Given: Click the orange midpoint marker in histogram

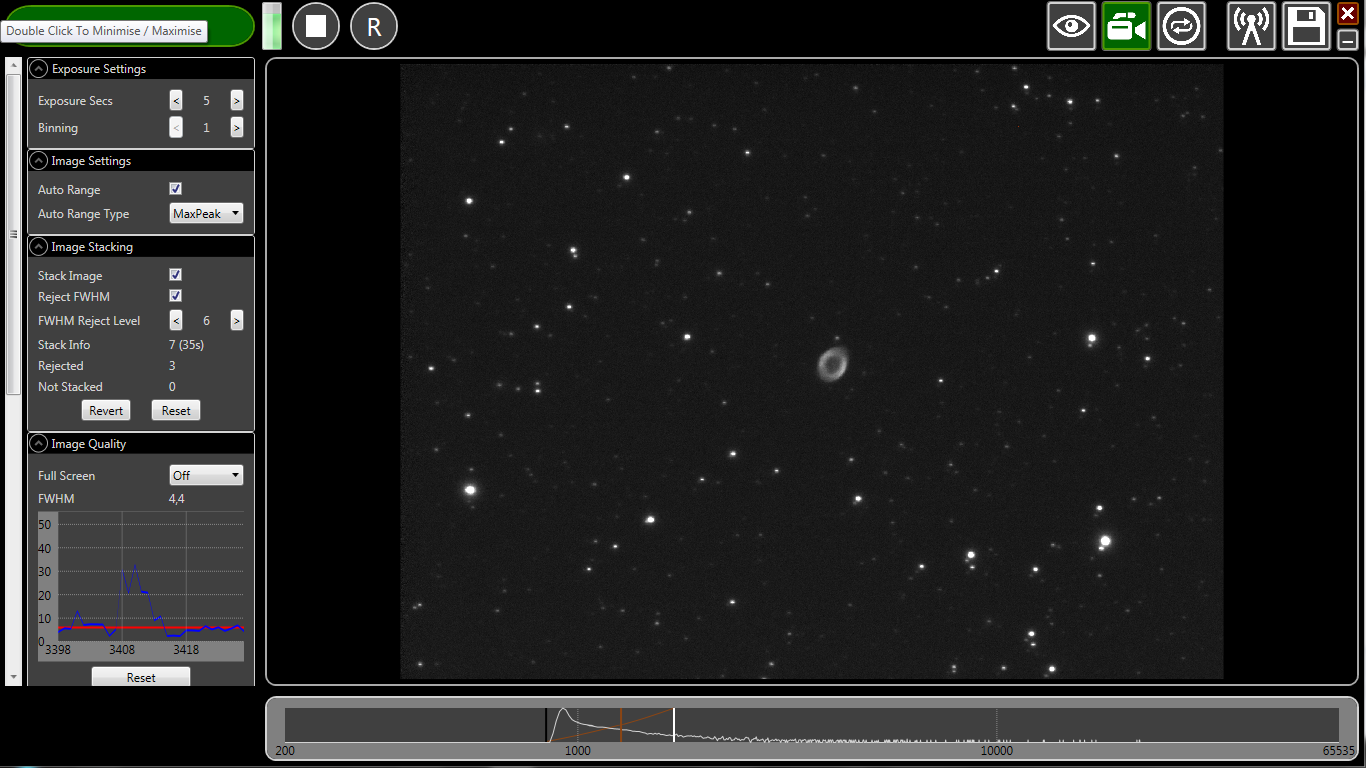Looking at the screenshot, I should coord(621,724).
